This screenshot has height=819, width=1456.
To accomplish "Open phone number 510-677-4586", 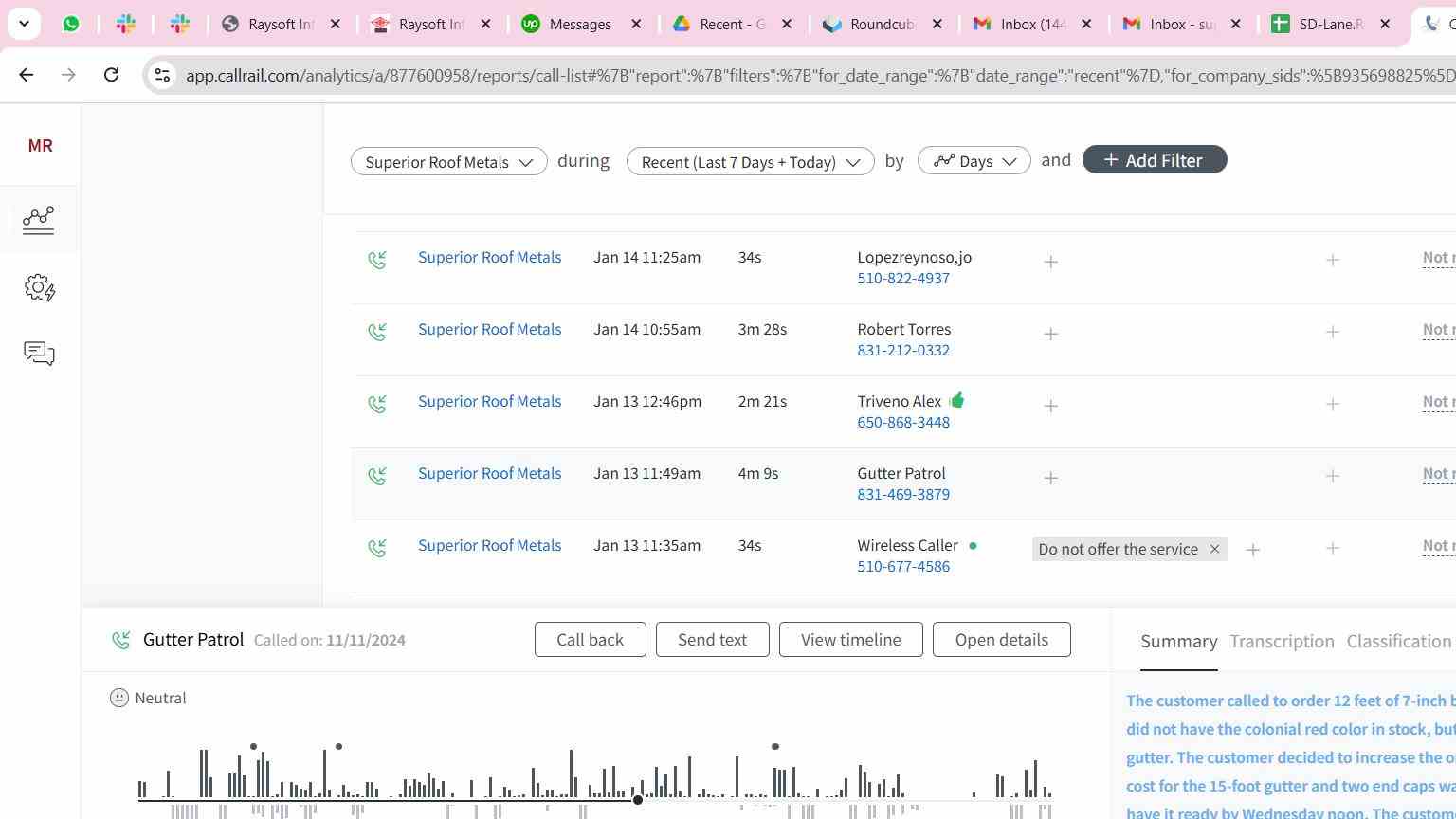I will coord(903,567).
